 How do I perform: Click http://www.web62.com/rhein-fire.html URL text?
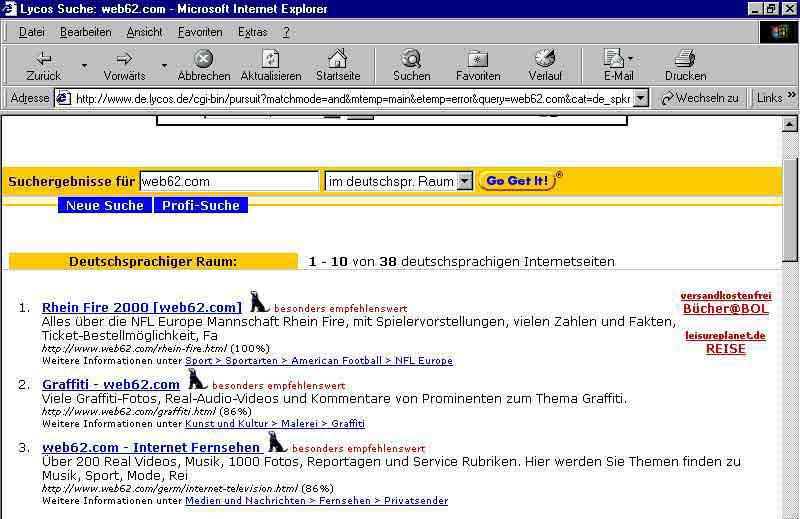[x=134, y=349]
